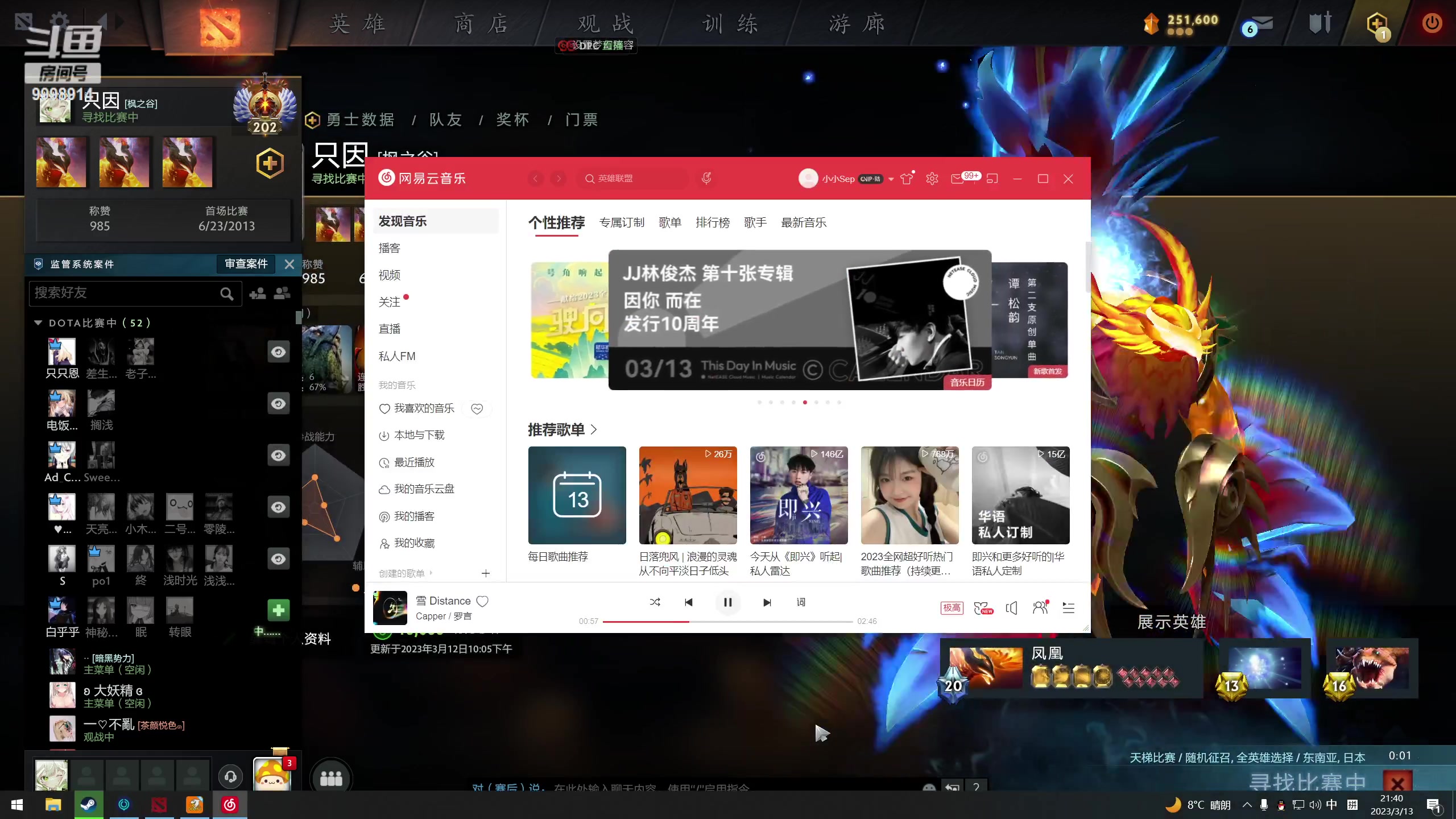Like the song Distance with the heart icon
This screenshot has width=1456, height=819.
point(482,601)
